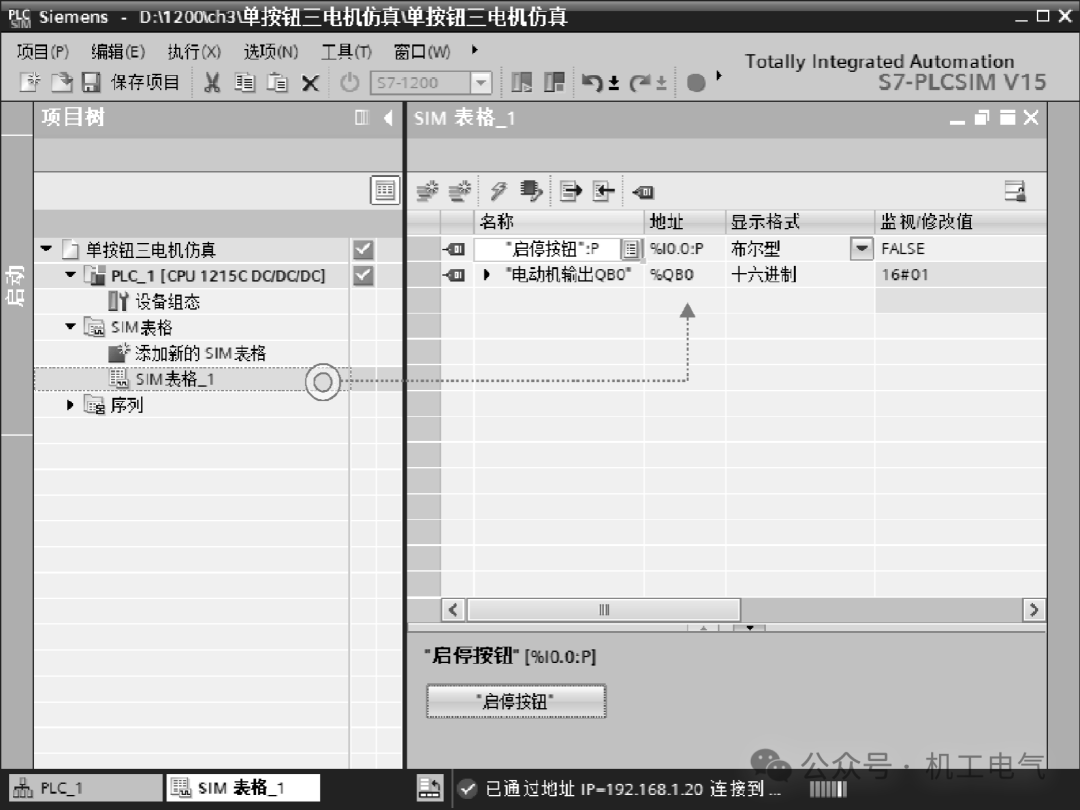
Task: Open the 布尔型 display format dropdown
Action: [x=862, y=249]
